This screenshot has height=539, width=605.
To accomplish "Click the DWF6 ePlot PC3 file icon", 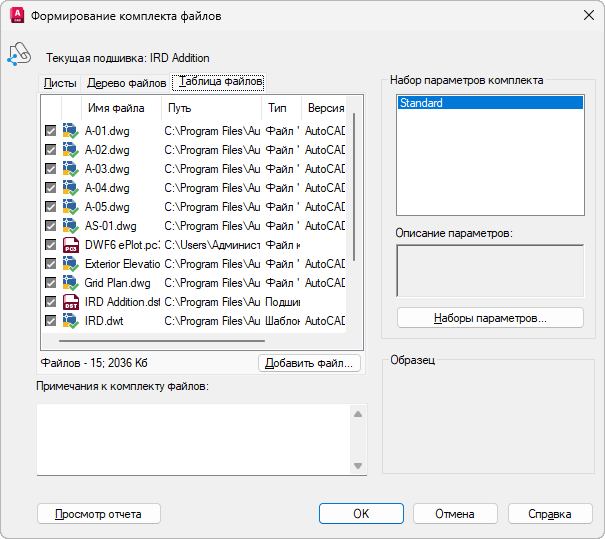I will [70, 245].
